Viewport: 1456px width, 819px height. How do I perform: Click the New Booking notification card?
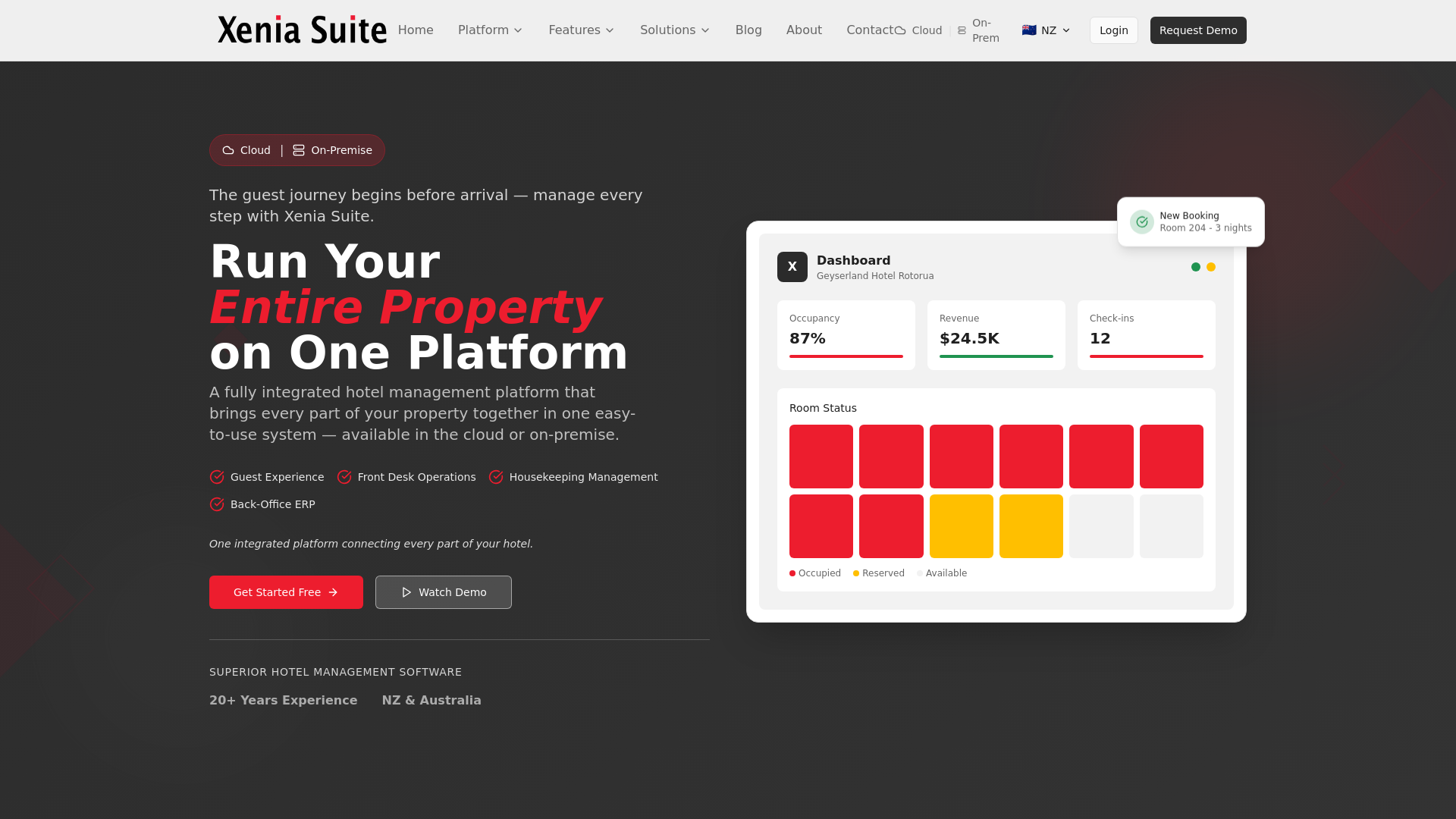pyautogui.click(x=1191, y=222)
